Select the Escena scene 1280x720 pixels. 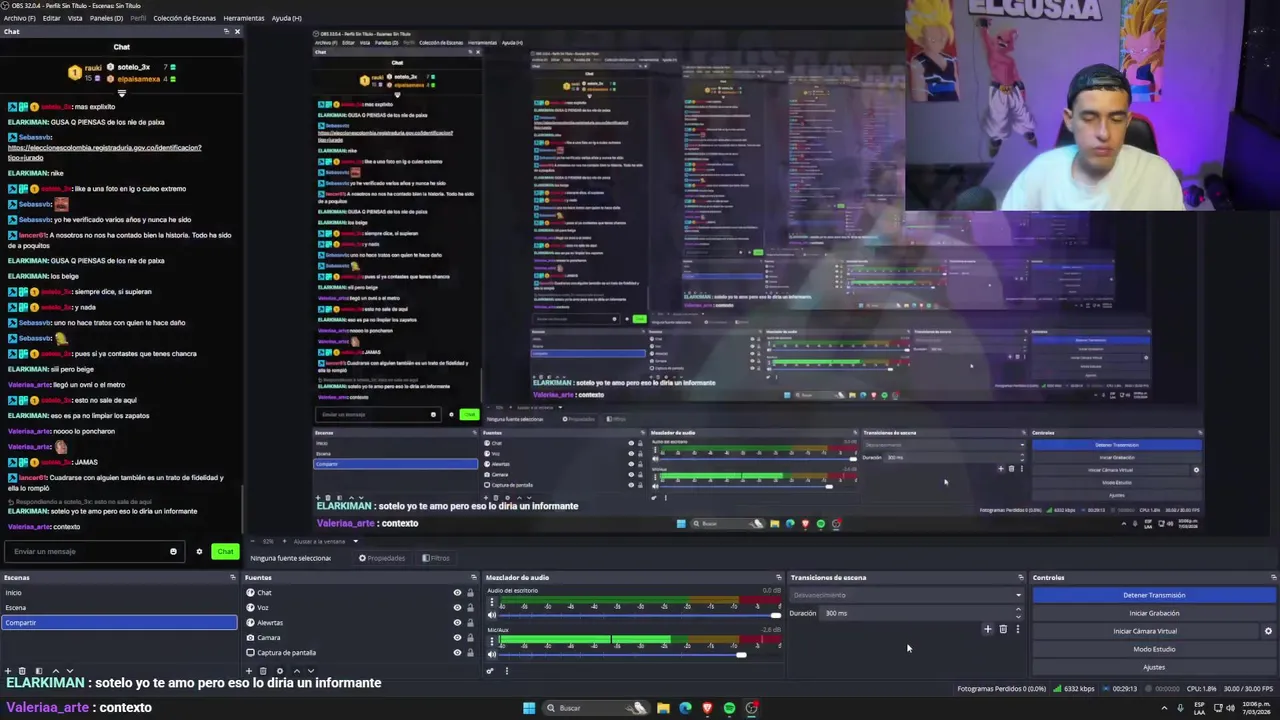point(119,607)
